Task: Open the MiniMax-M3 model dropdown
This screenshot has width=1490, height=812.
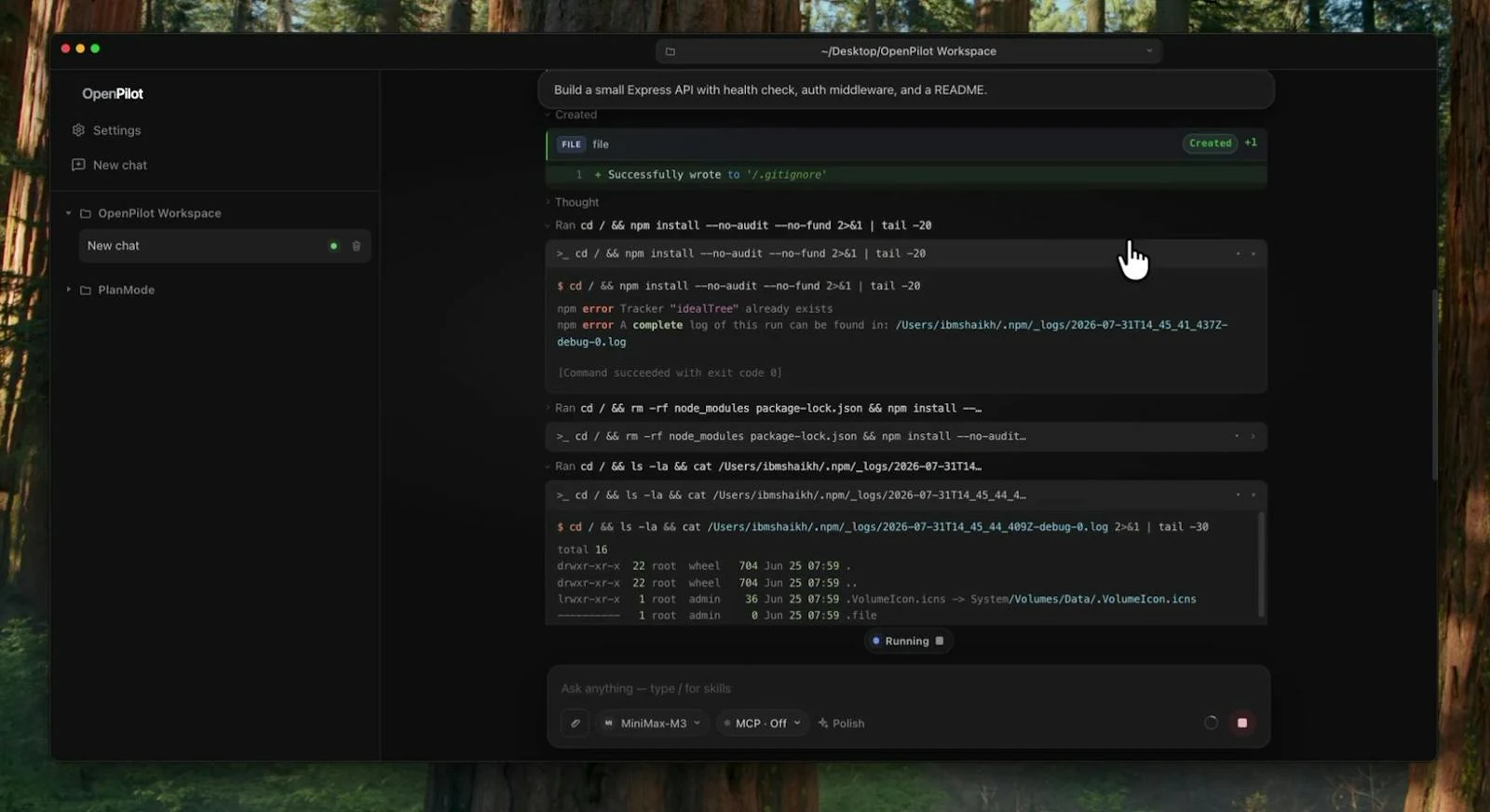Action: click(x=653, y=724)
